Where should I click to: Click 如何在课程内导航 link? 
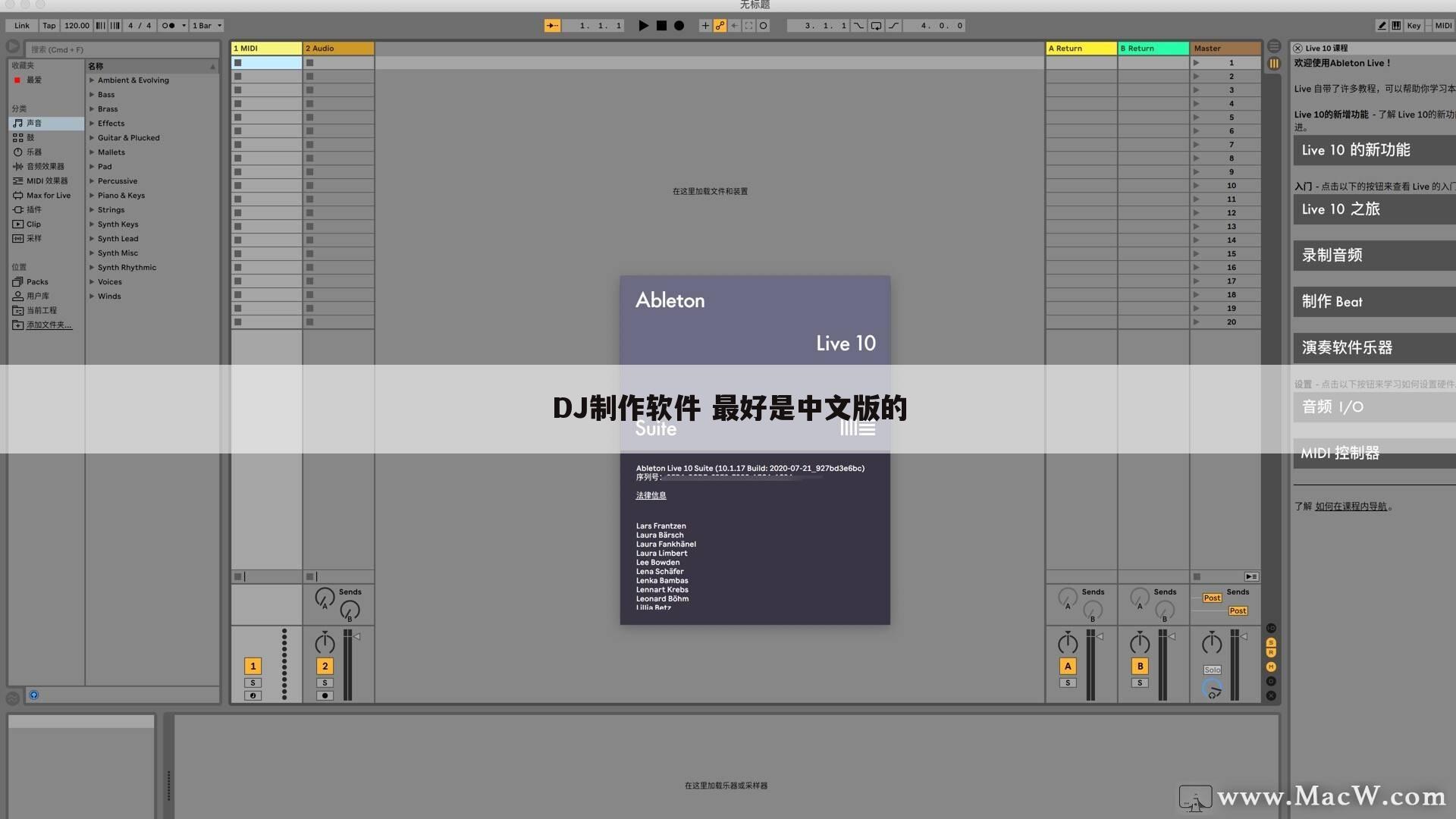tap(1351, 507)
